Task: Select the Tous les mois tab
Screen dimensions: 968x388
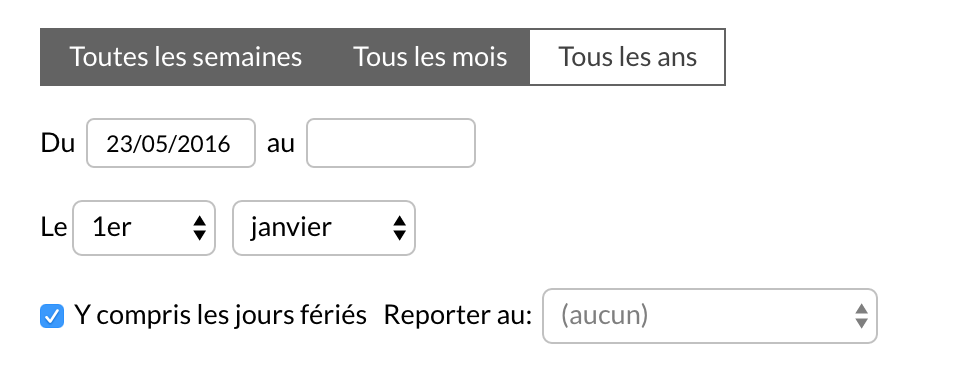Action: pos(430,57)
